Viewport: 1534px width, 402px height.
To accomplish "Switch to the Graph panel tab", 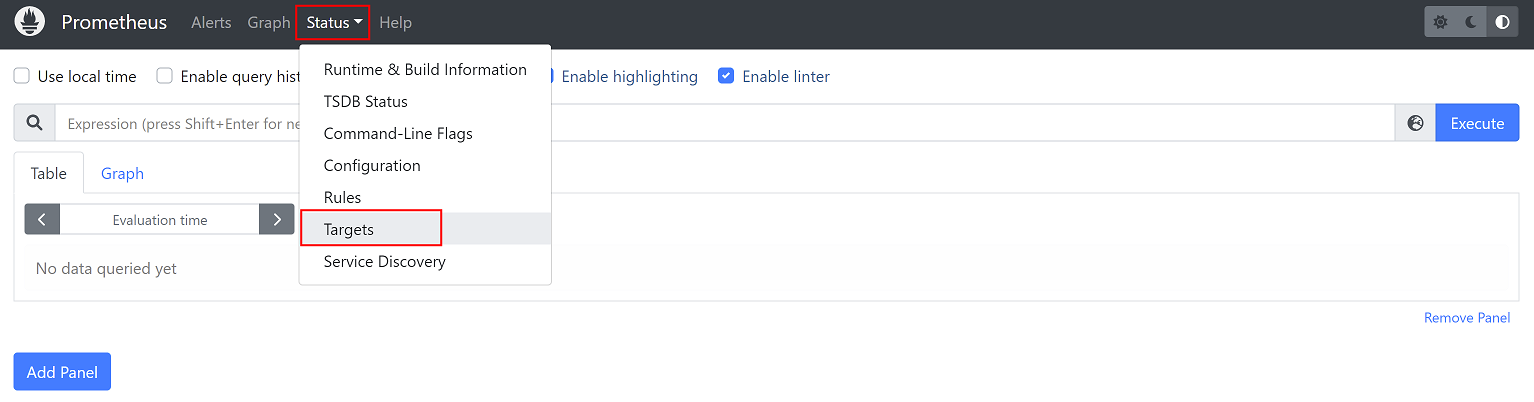I will pyautogui.click(x=122, y=173).
